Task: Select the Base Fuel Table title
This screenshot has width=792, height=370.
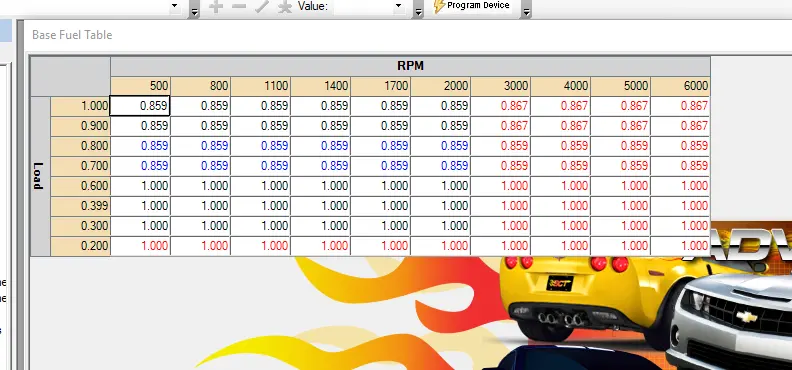Action: click(x=72, y=35)
